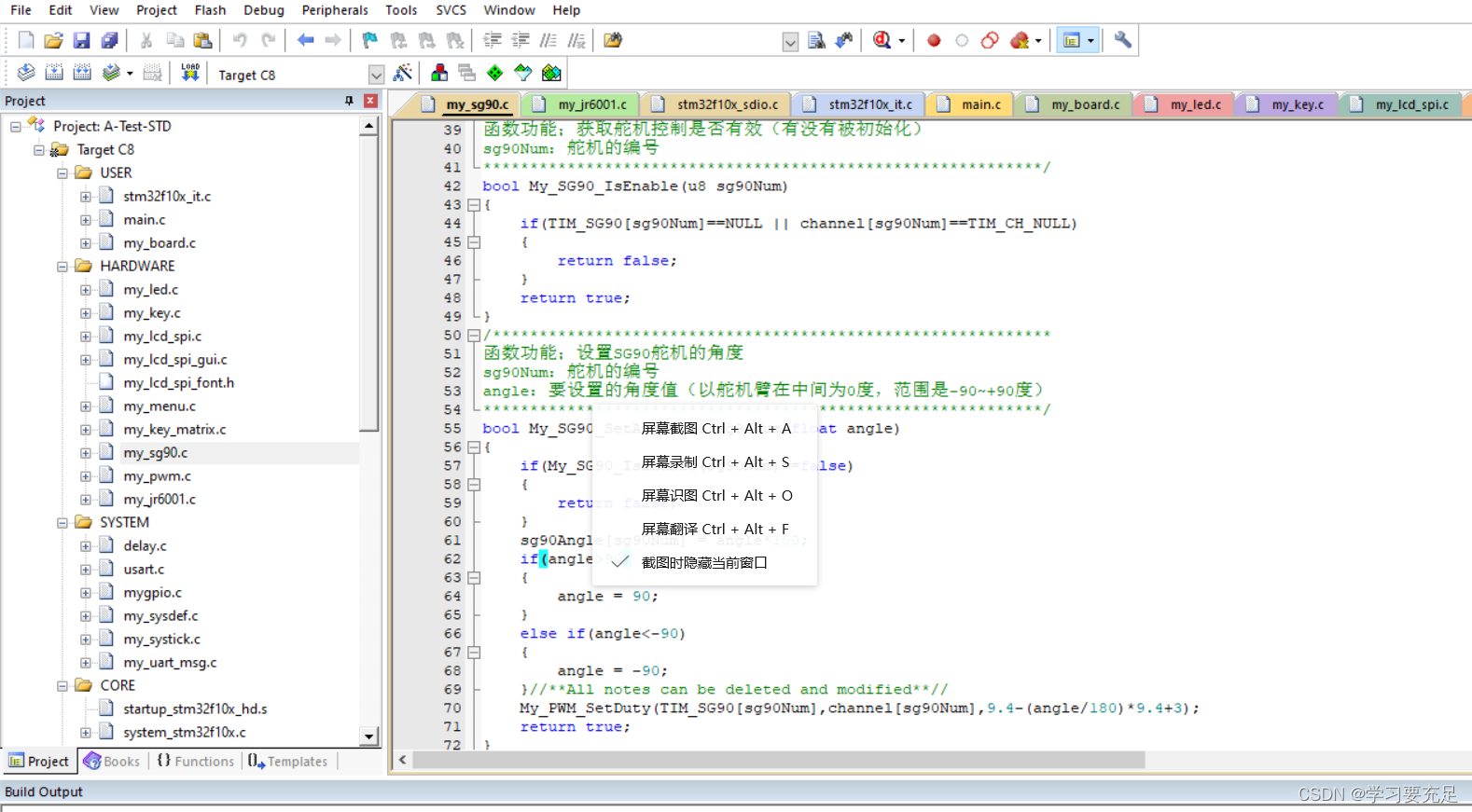This screenshot has height=812, width=1472.
Task: Click the Build target icon
Action: coord(54,73)
